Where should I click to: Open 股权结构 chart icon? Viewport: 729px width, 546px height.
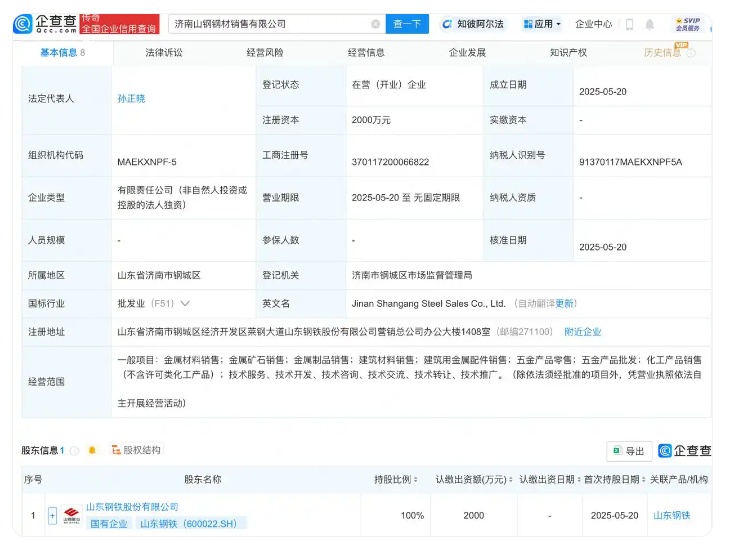(116, 449)
